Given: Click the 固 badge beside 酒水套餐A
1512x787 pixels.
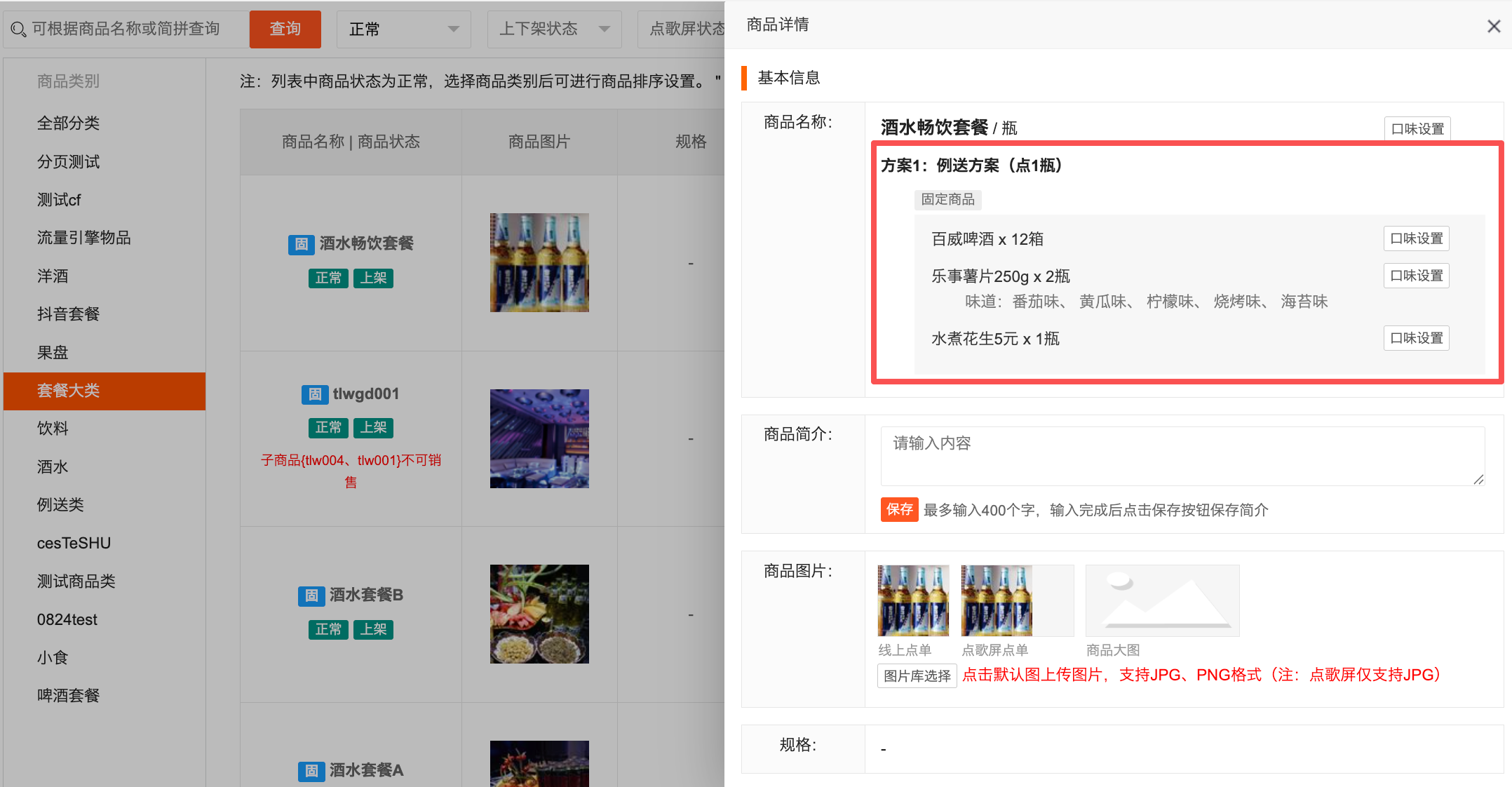Looking at the screenshot, I should point(311,771).
